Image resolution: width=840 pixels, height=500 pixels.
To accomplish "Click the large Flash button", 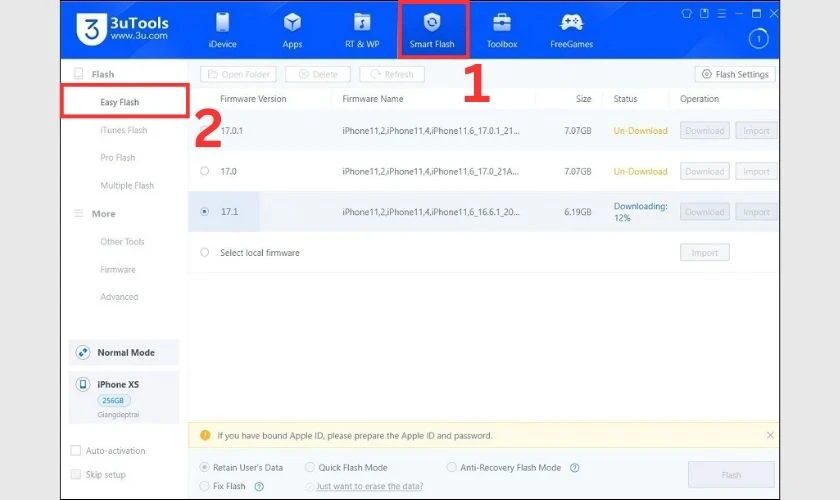I will click(731, 475).
